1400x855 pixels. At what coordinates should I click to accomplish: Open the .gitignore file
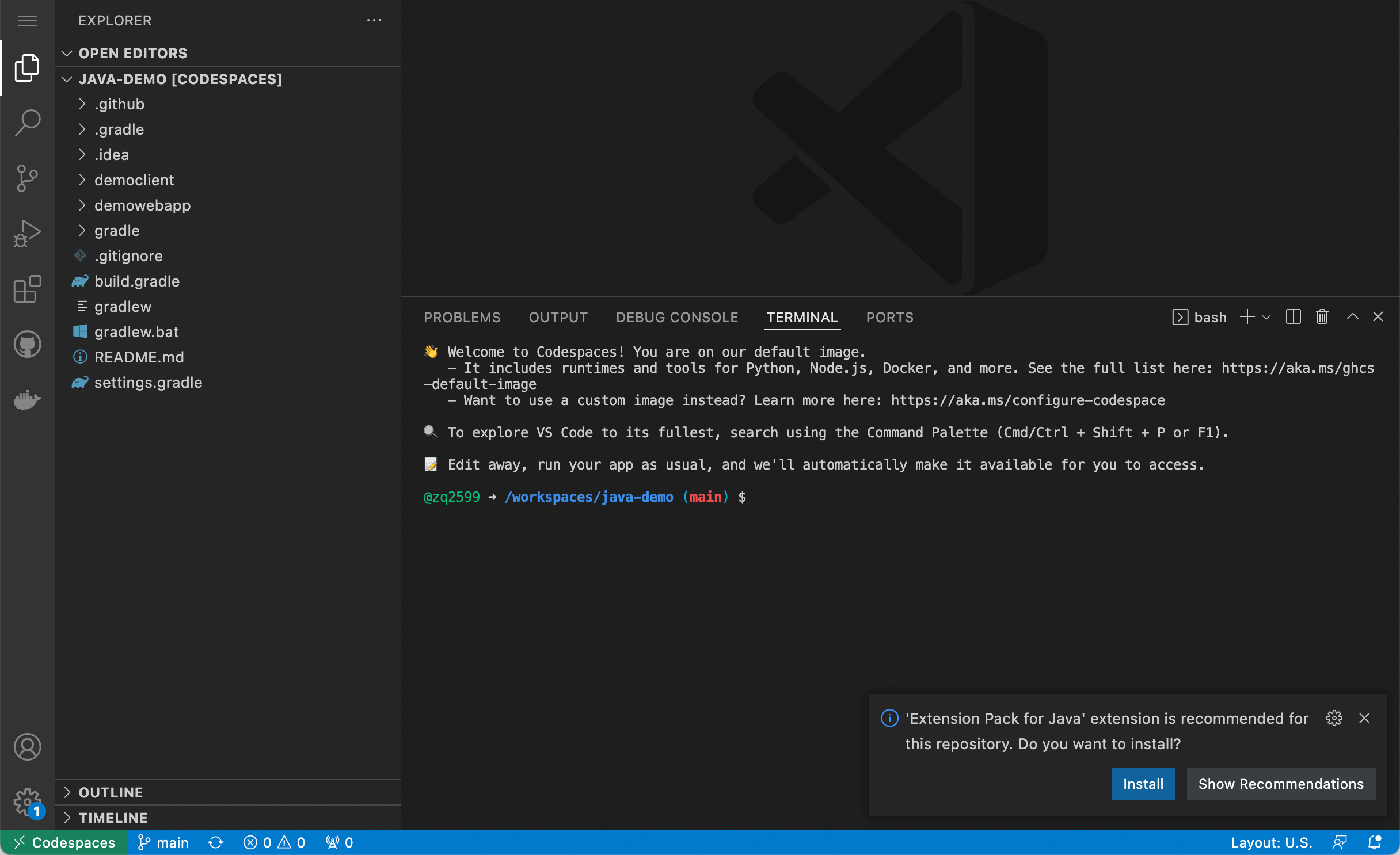pyautogui.click(x=228, y=256)
